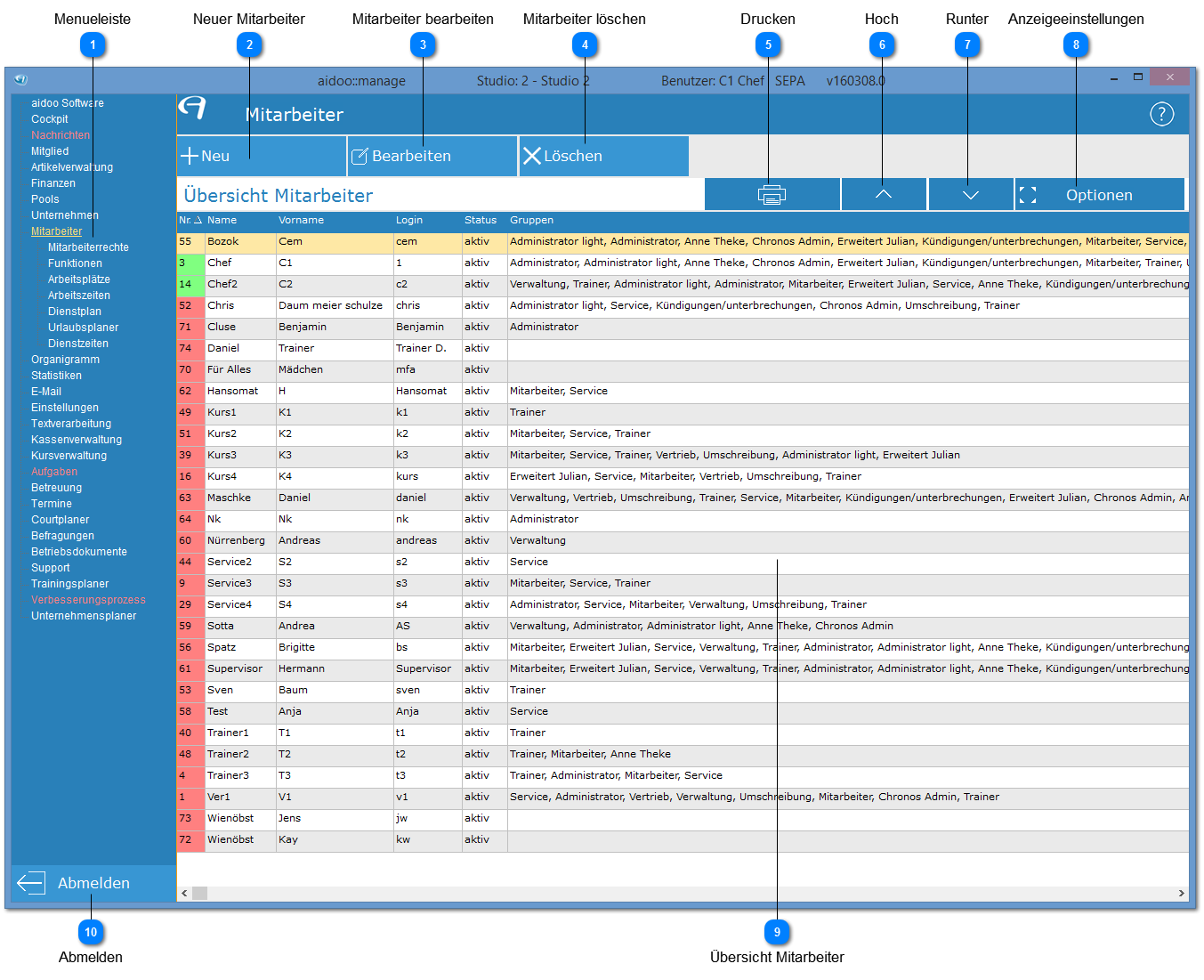Open Textverarbeitung in the side menu
This screenshot has width=1204, height=980.
71,424
